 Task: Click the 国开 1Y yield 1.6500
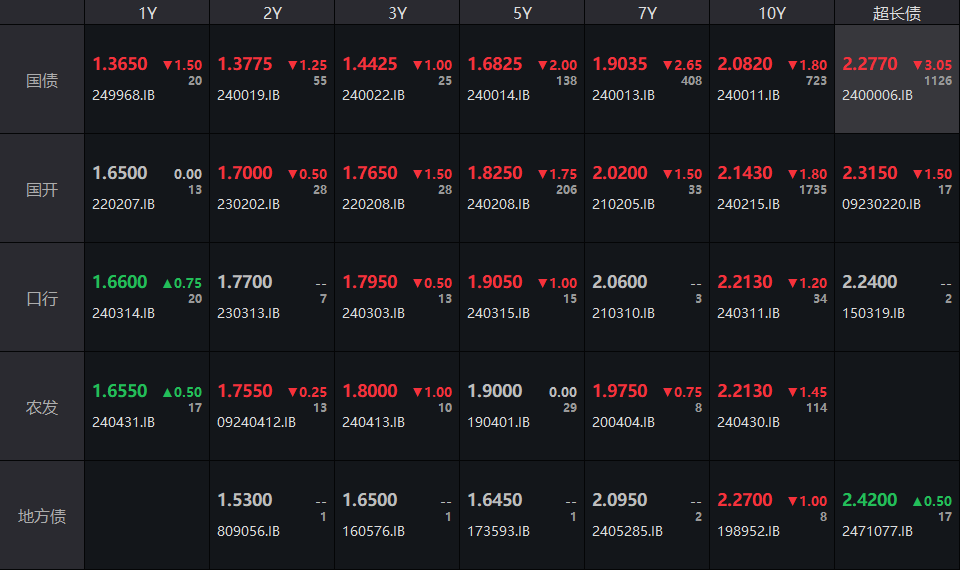[120, 173]
